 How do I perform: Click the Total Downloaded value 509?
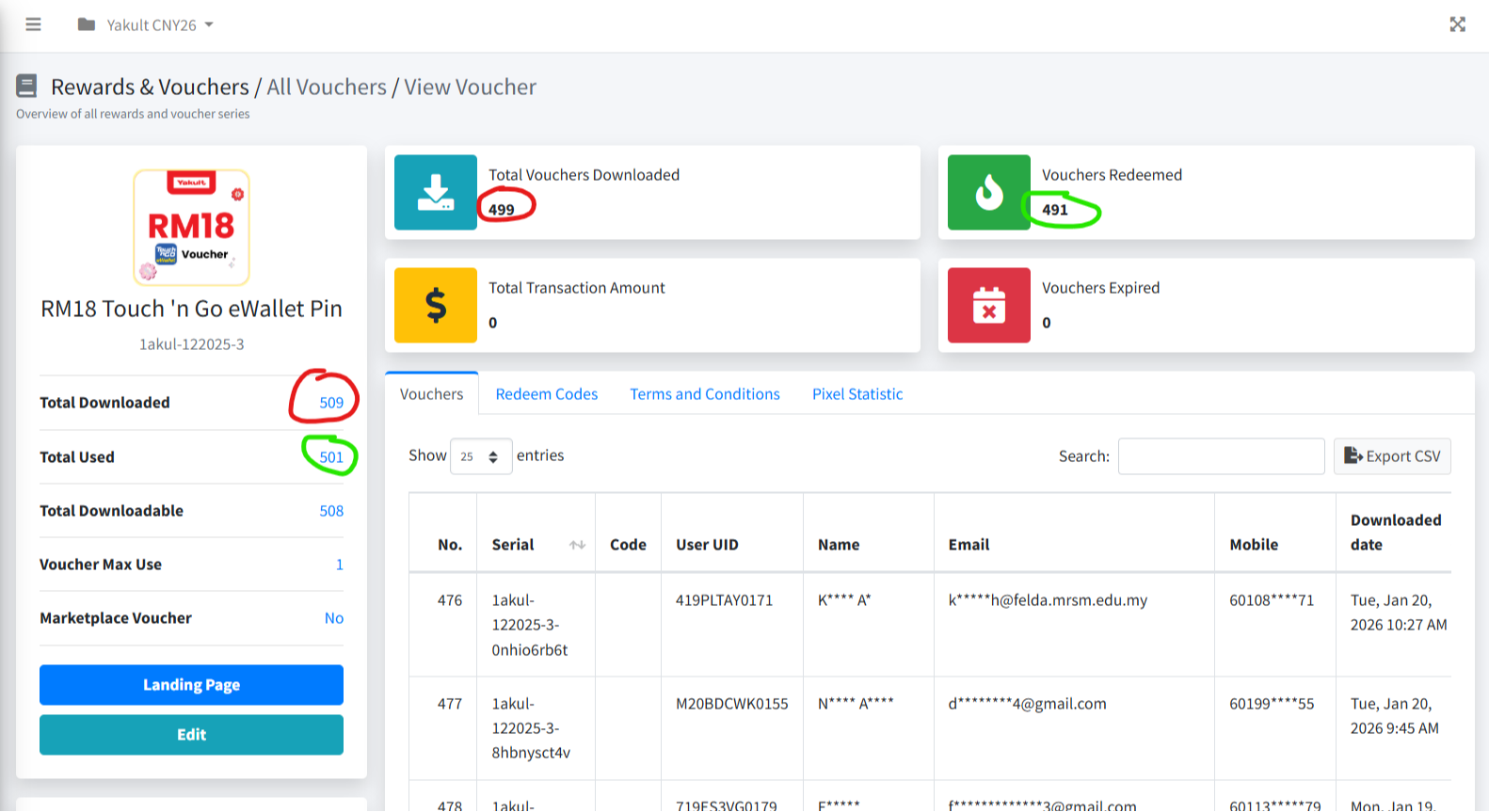tap(331, 403)
